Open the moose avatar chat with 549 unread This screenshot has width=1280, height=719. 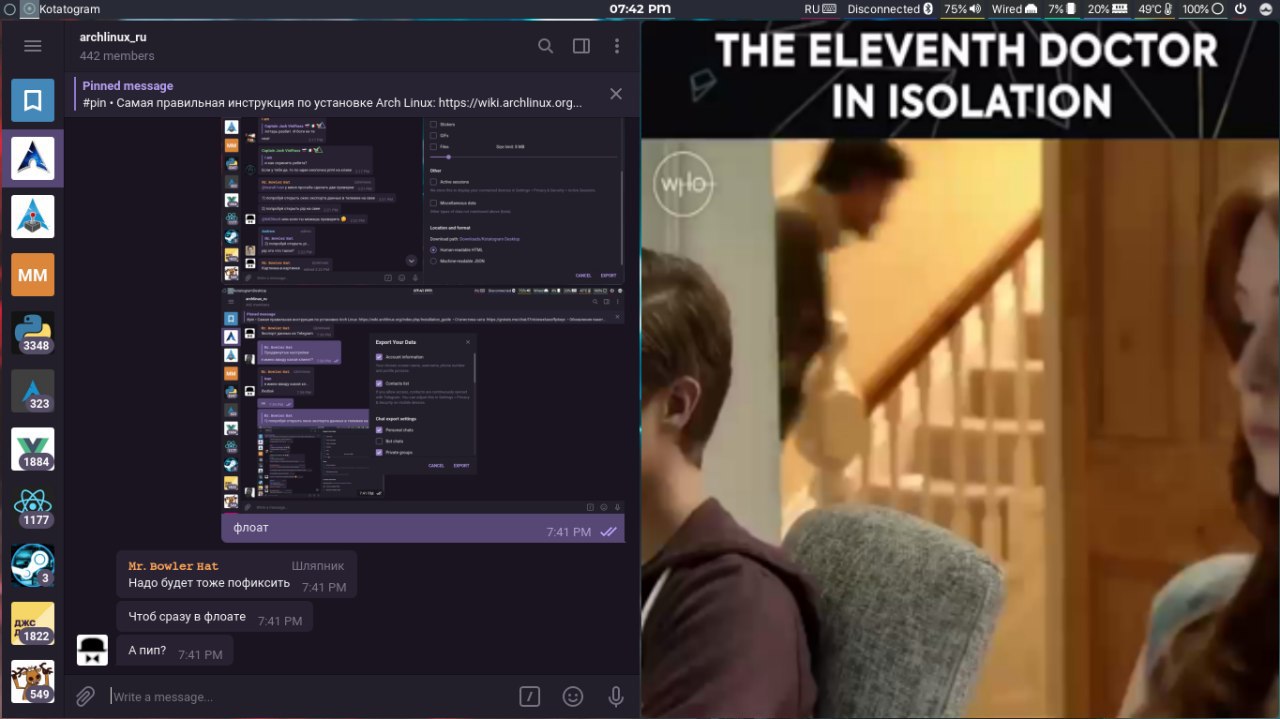32,681
